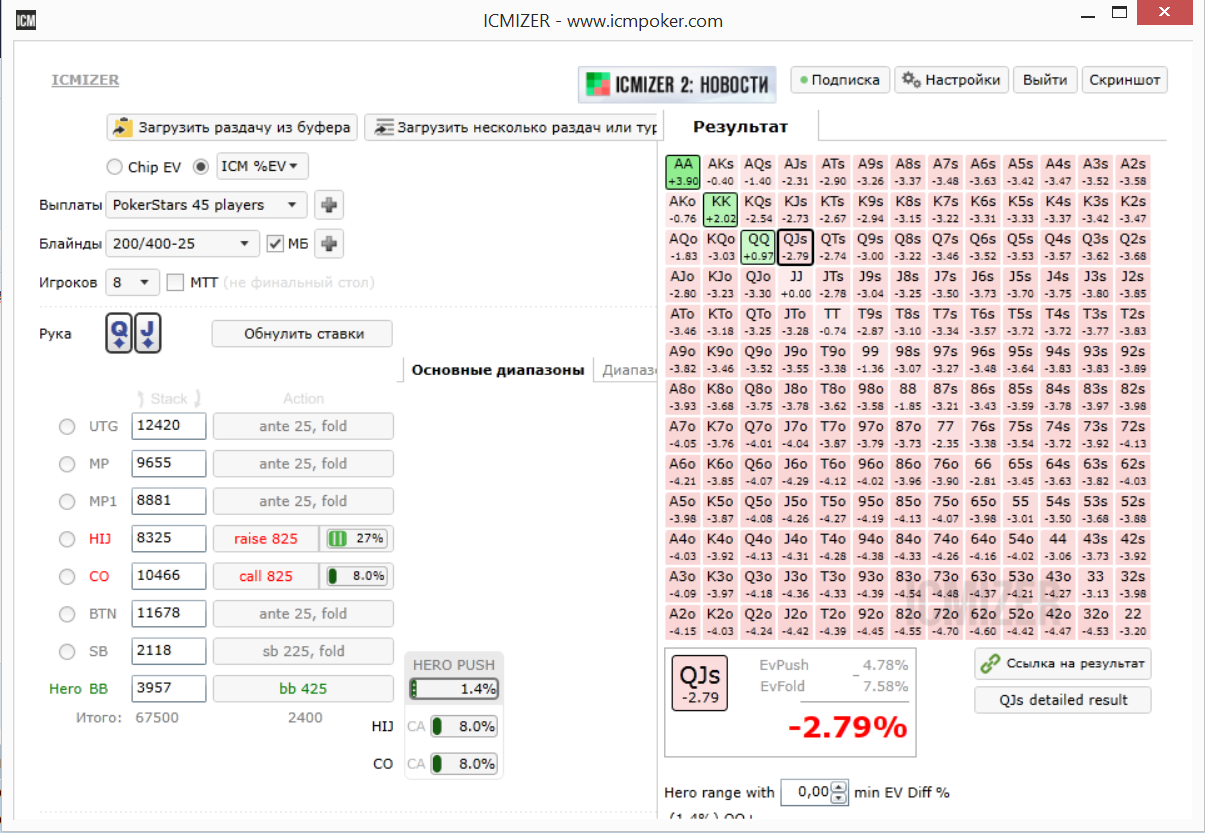Image resolution: width=1205 pixels, height=833 pixels.
Task: Take a screenshot with the Скриншот button
Action: 1125,80
